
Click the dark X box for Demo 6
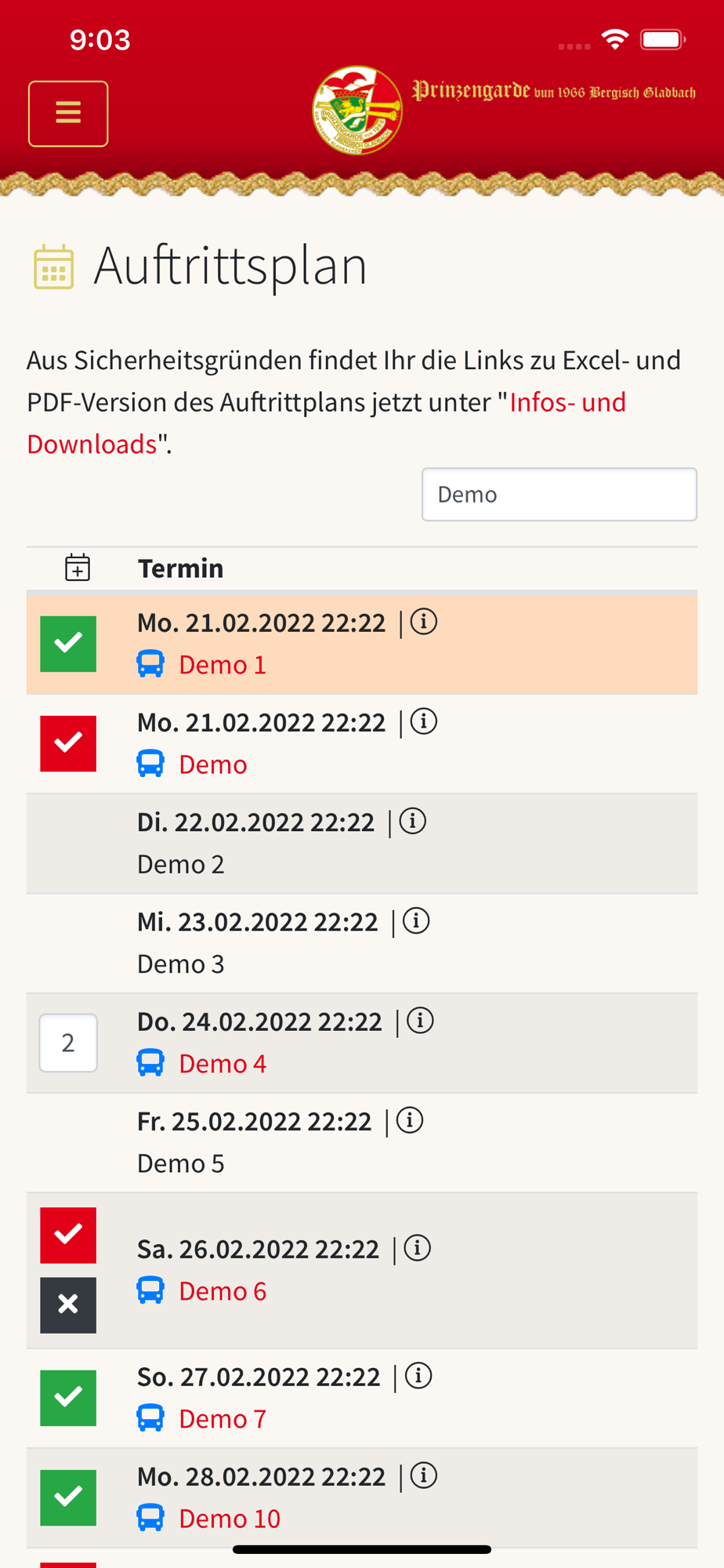[68, 1305]
